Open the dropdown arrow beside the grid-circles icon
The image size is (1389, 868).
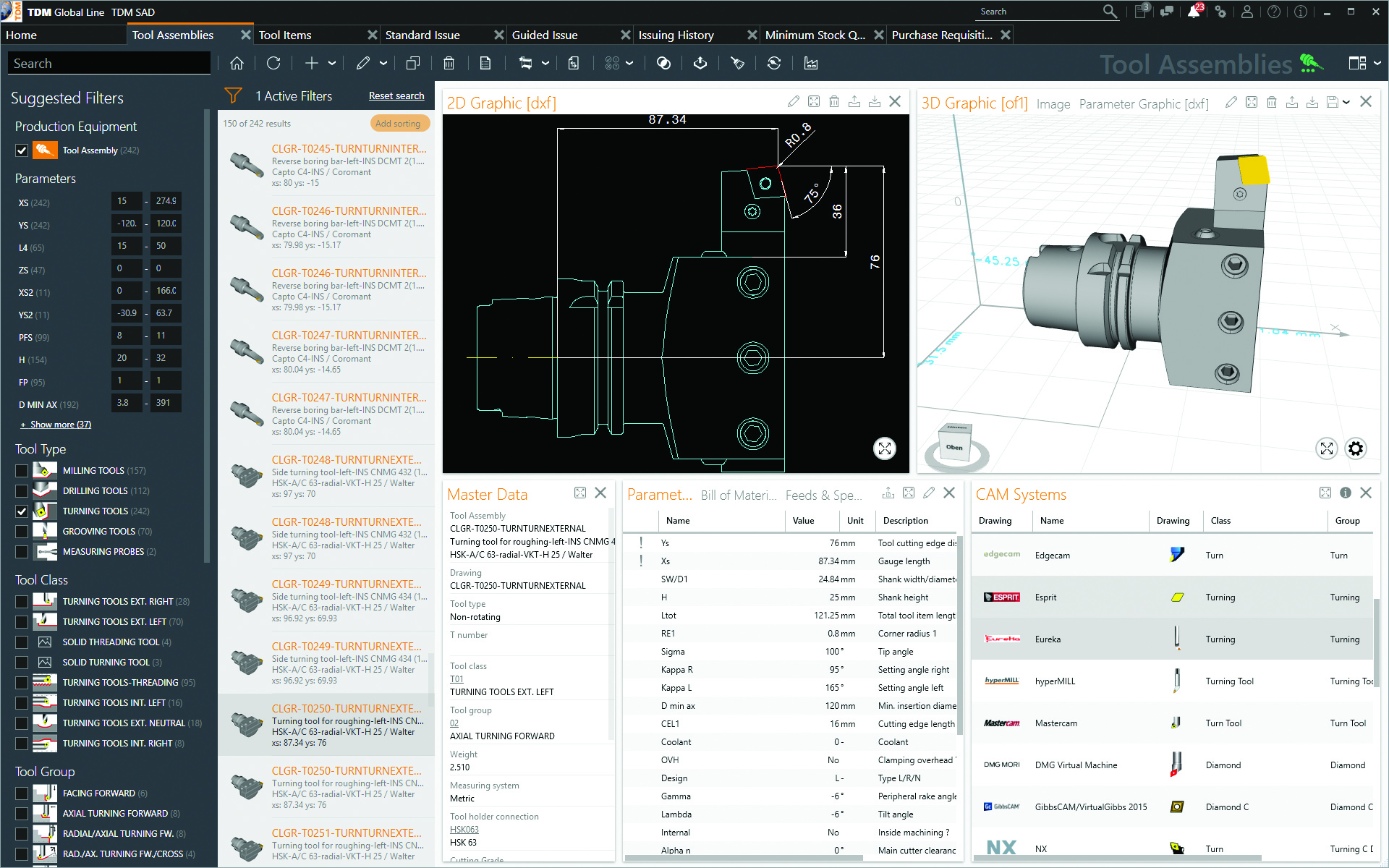pos(629,64)
